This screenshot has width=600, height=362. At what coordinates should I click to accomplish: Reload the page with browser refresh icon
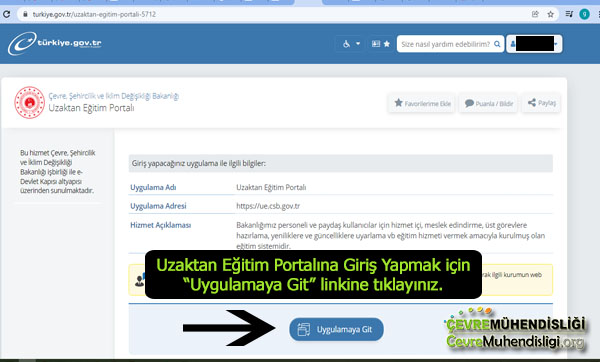click(x=6, y=15)
